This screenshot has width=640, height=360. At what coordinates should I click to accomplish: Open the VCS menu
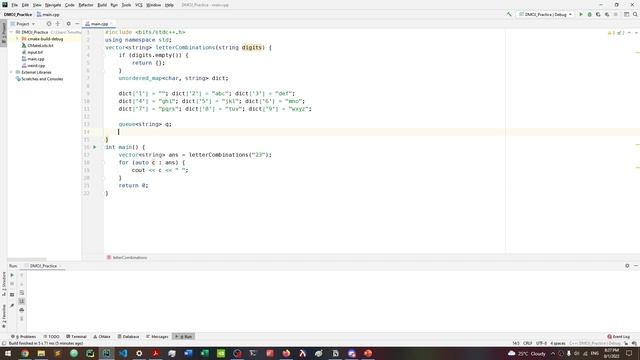[139, 5]
